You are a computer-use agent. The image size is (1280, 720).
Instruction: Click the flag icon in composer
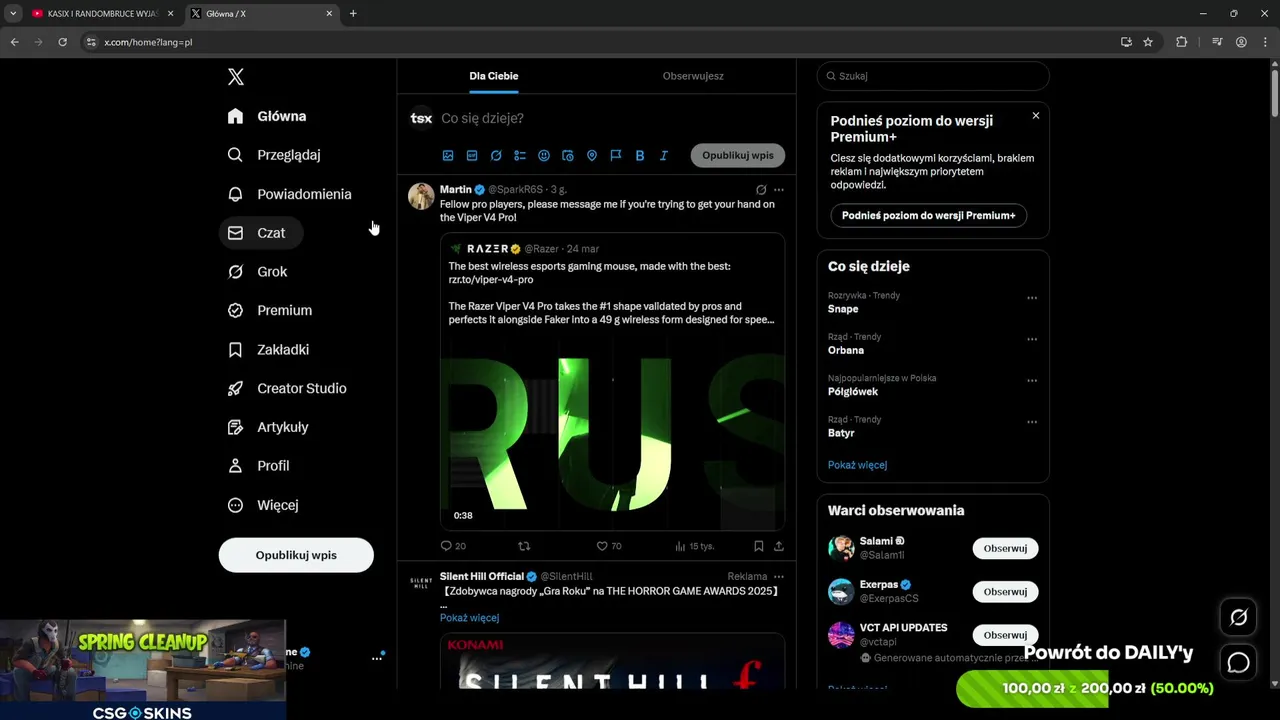point(616,156)
